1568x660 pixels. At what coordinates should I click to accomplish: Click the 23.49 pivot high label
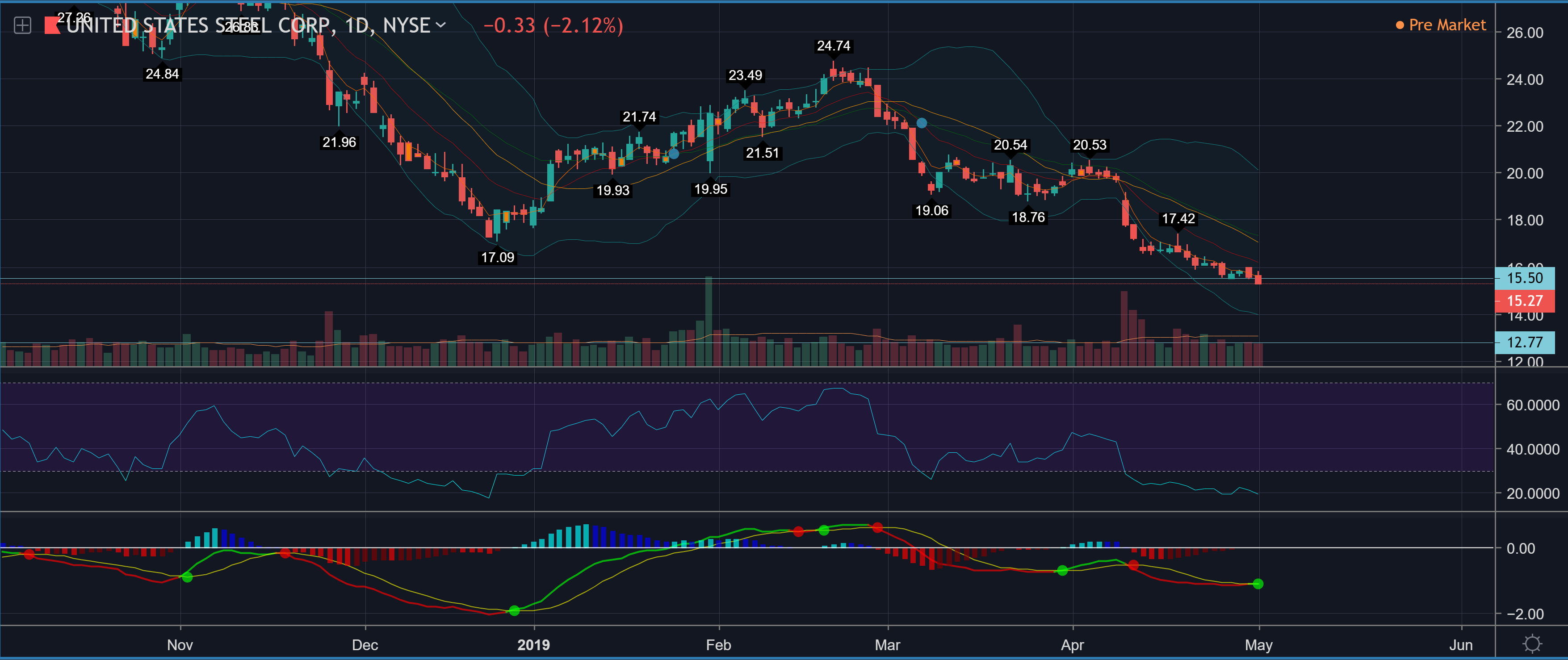click(745, 75)
